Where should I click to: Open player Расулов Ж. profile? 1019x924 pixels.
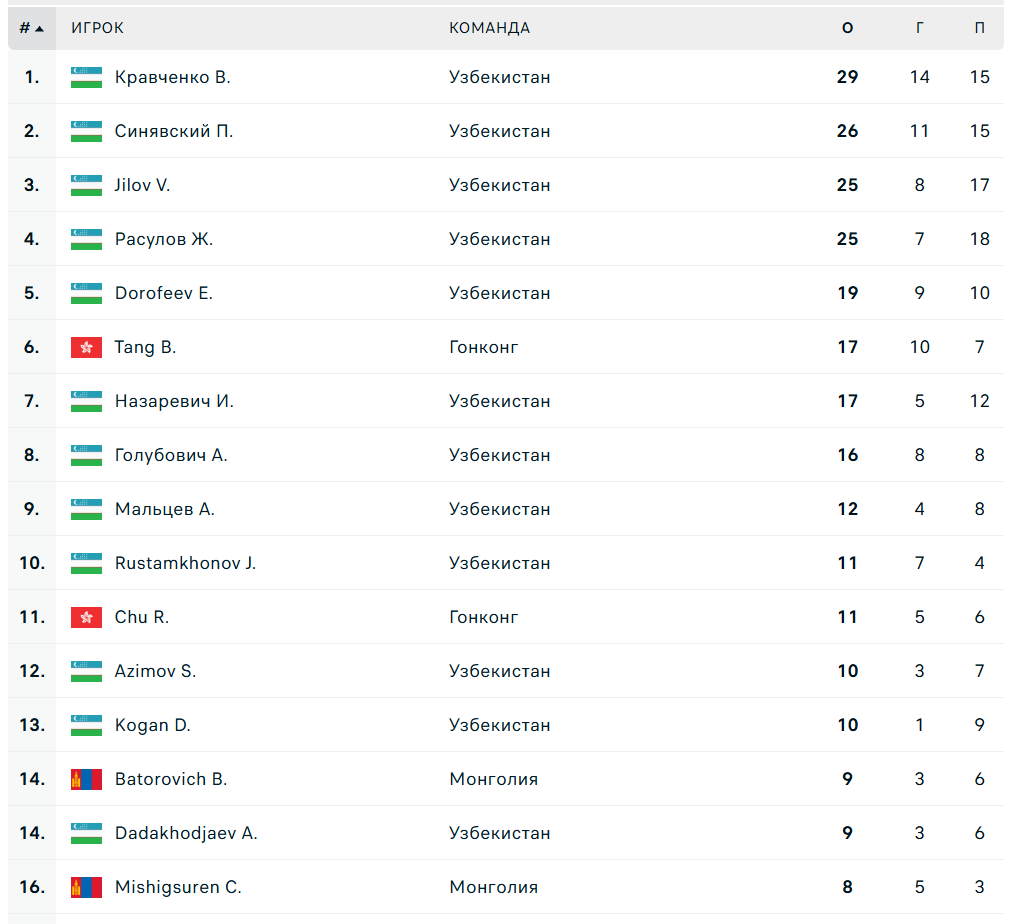(x=163, y=239)
